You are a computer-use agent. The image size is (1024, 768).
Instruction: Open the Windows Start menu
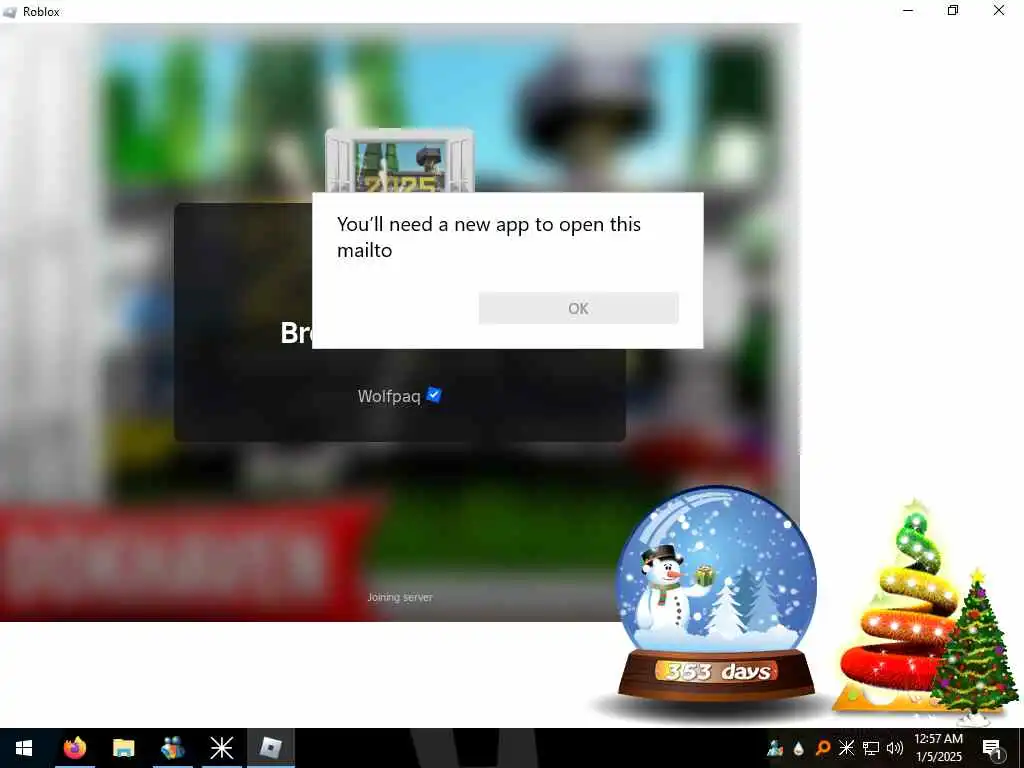24,748
